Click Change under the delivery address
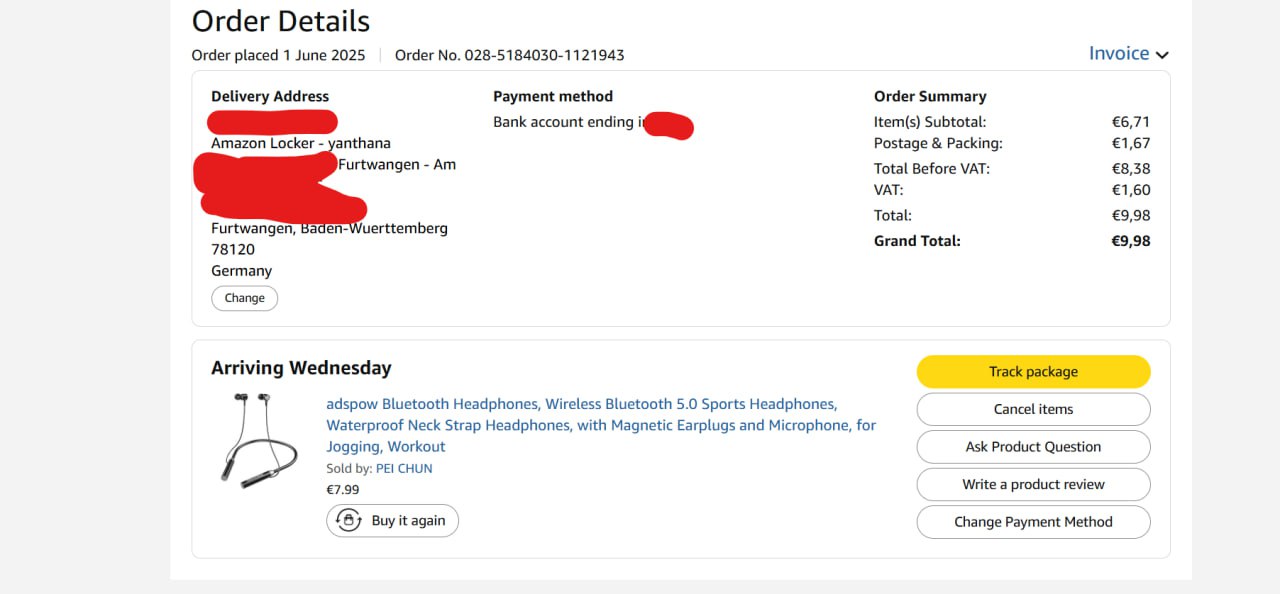The height and width of the screenshot is (594, 1280). (x=244, y=298)
